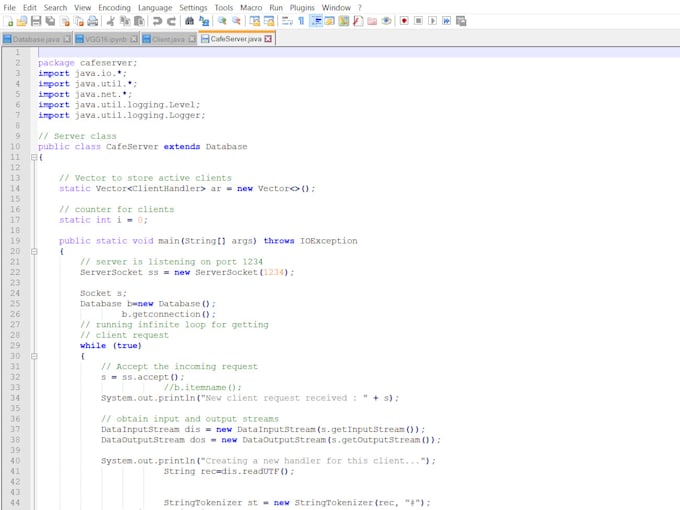Click the "// Server class" comment

tap(77, 136)
